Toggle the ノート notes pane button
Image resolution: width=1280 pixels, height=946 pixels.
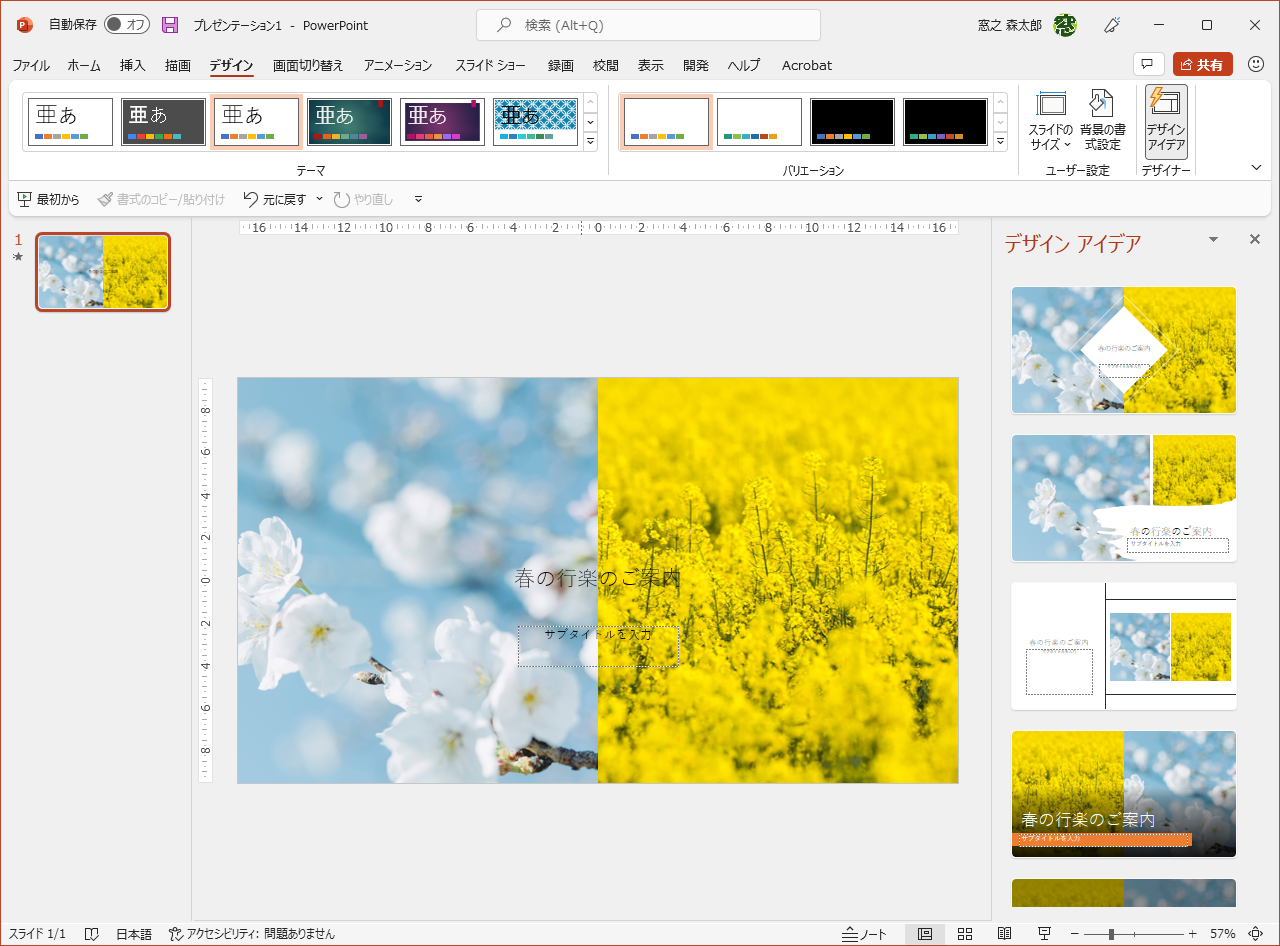(865, 934)
